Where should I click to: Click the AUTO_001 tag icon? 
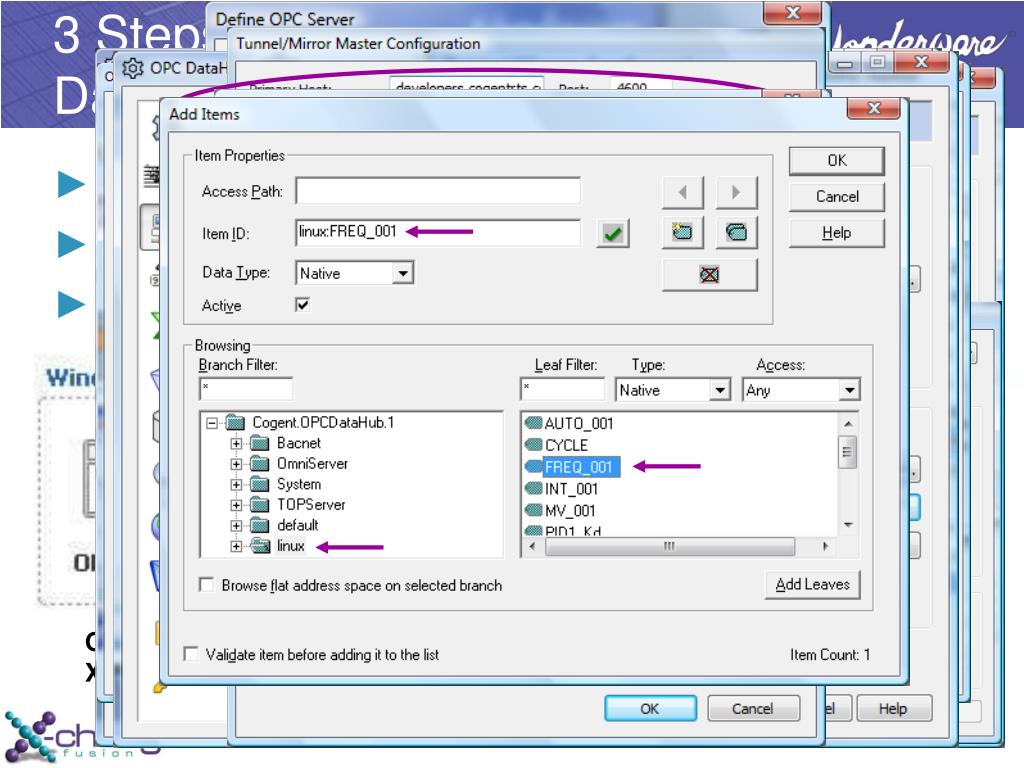[534, 423]
